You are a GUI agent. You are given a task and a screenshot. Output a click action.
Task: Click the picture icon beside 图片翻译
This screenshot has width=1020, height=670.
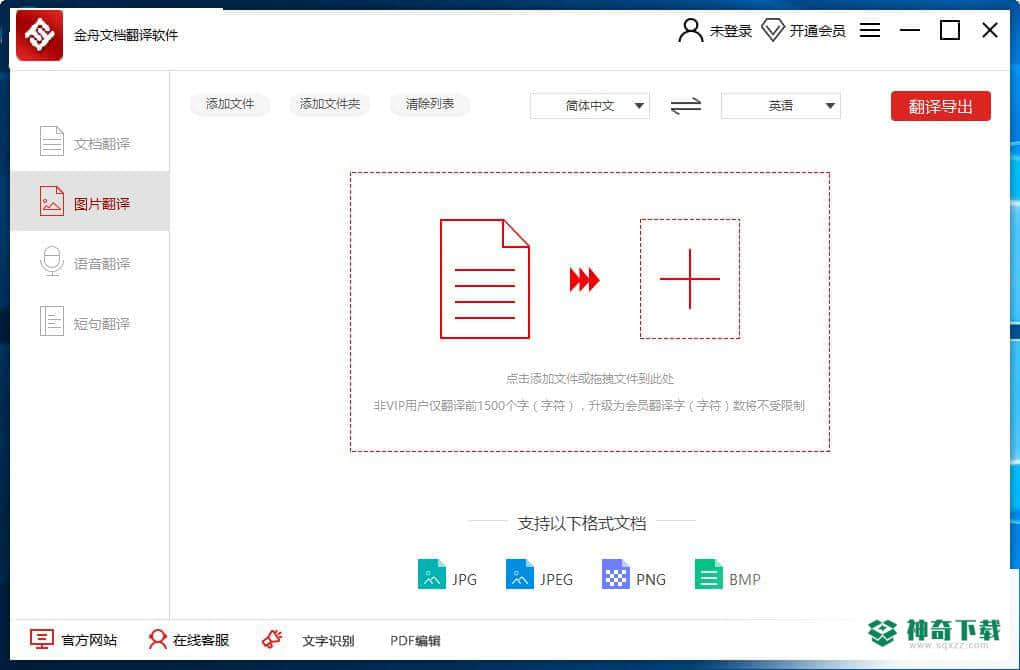[x=51, y=201]
